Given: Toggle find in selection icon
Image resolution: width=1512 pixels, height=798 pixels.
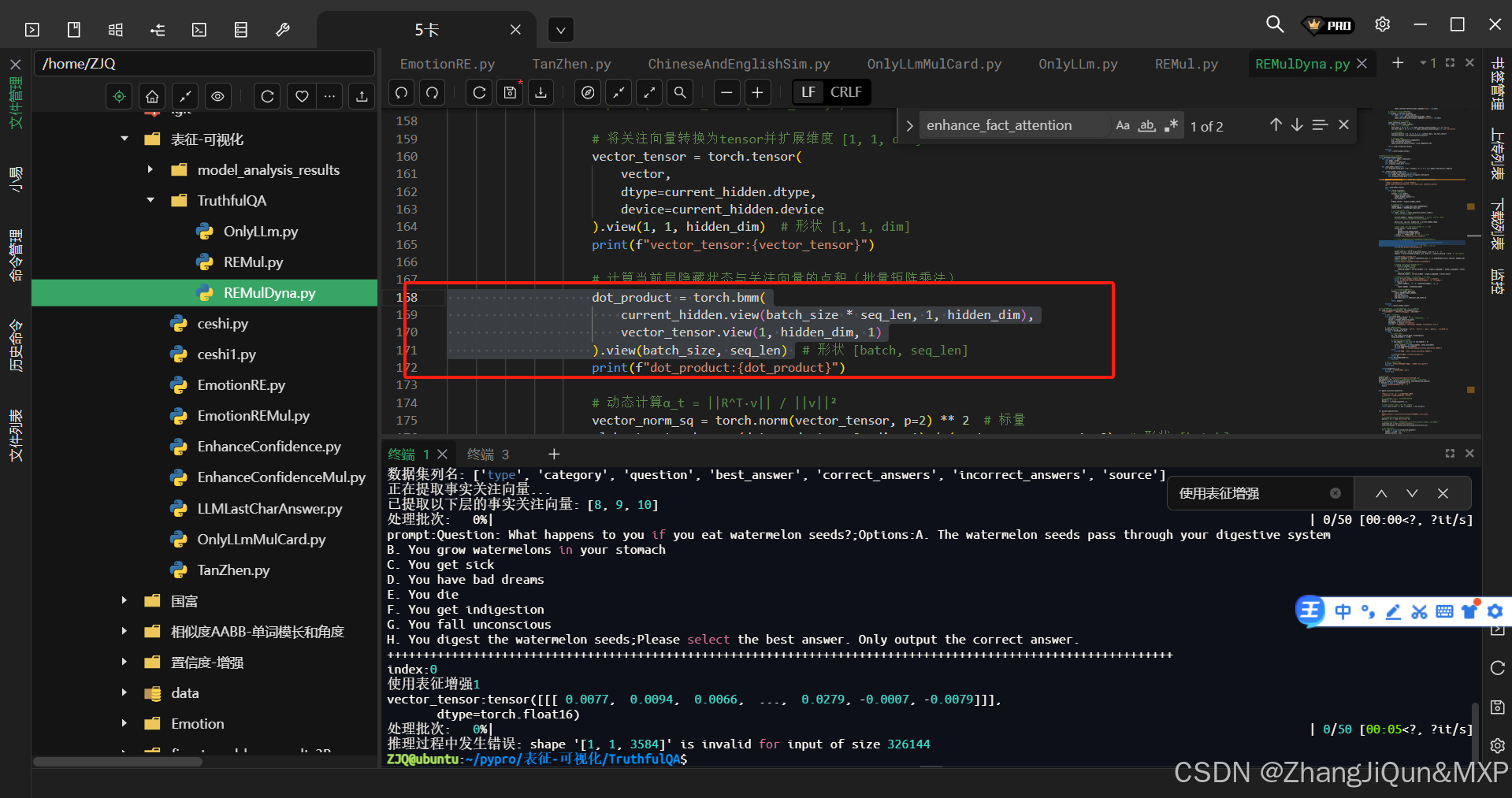Looking at the screenshot, I should tap(1320, 125).
